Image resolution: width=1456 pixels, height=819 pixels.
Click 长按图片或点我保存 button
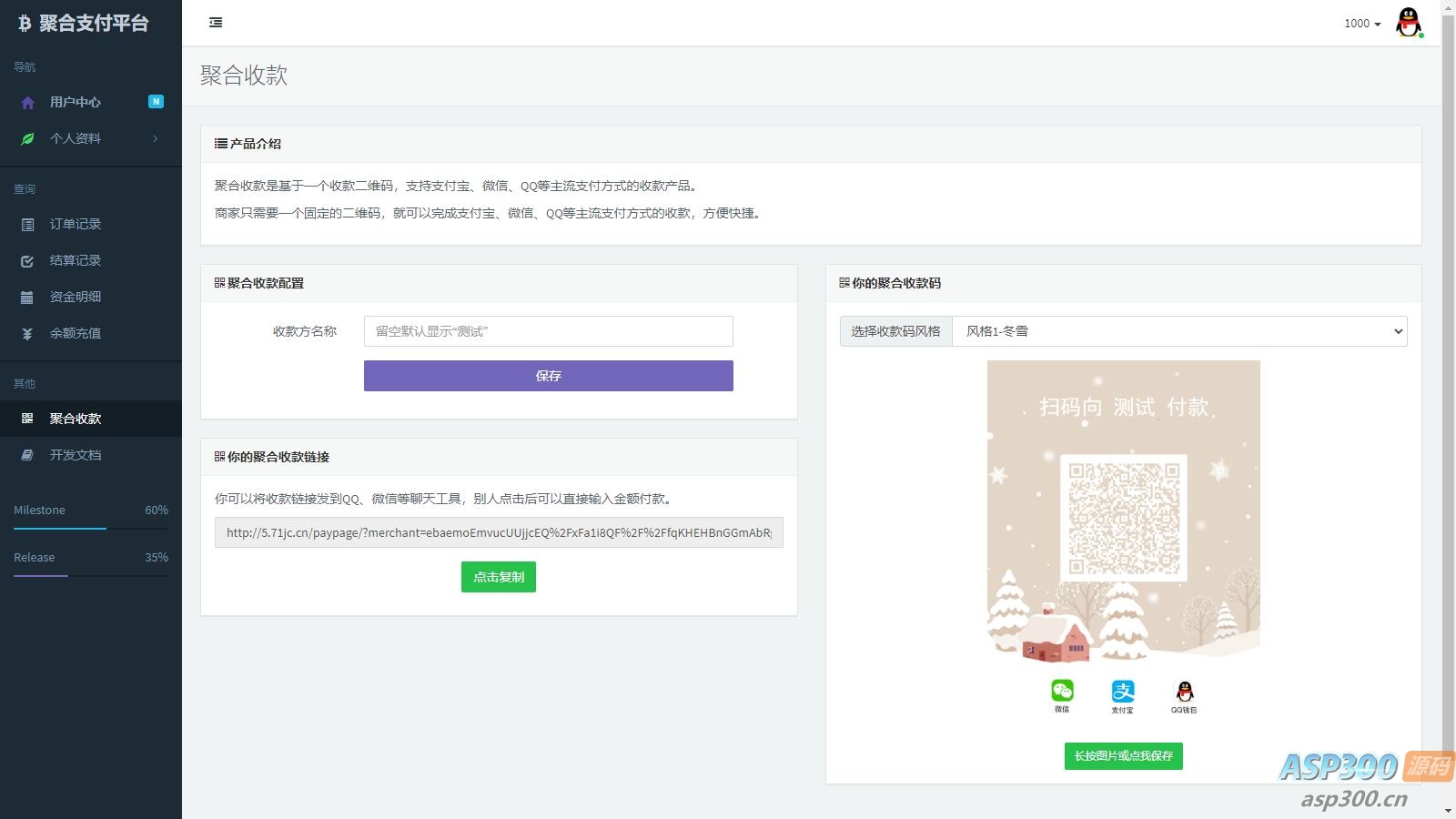click(1123, 756)
